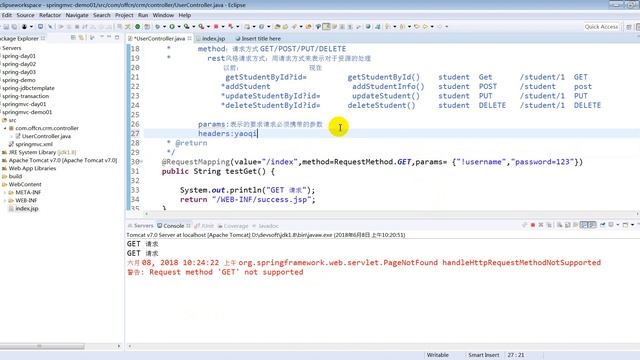Click Package Explorer scroll right arrow

click(119, 346)
